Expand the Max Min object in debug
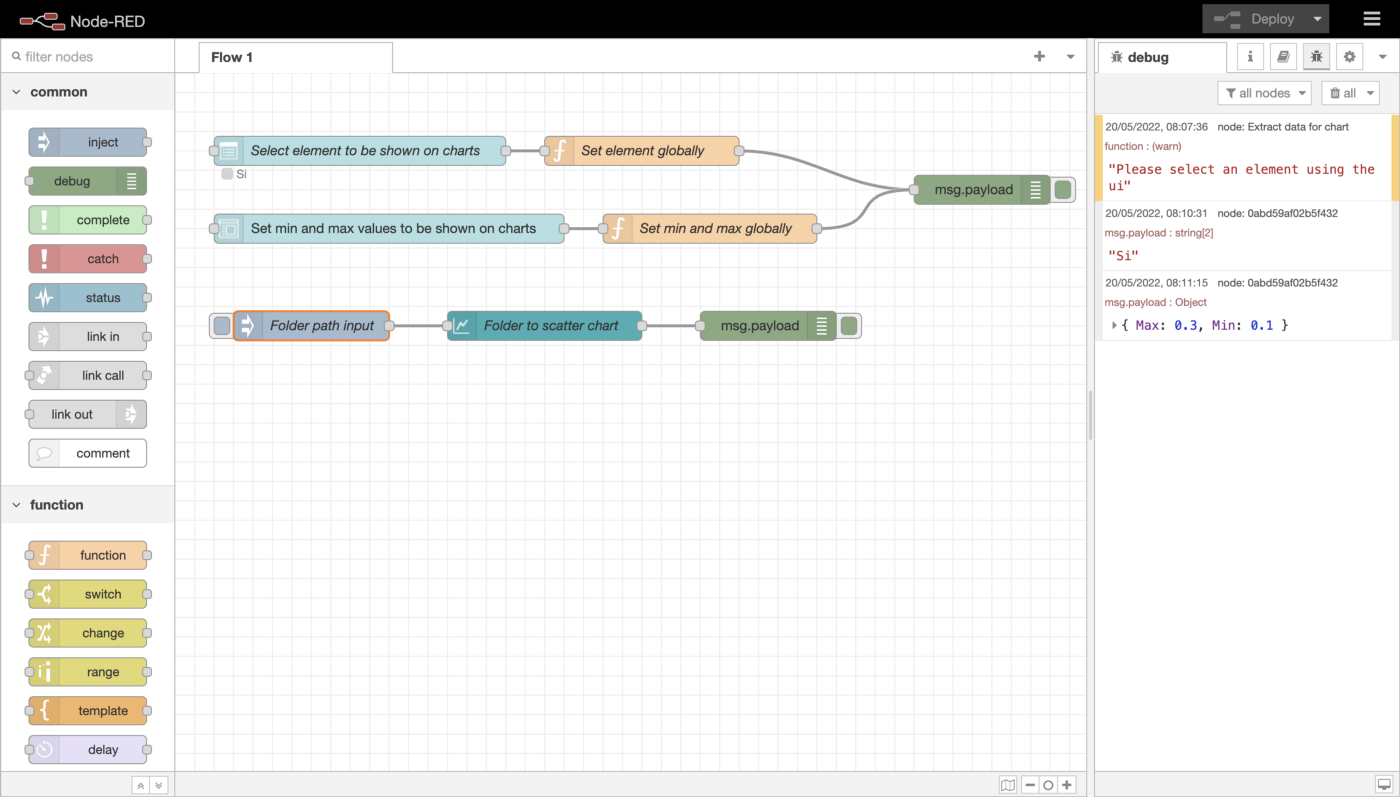The width and height of the screenshot is (1400, 797). pos(1115,325)
